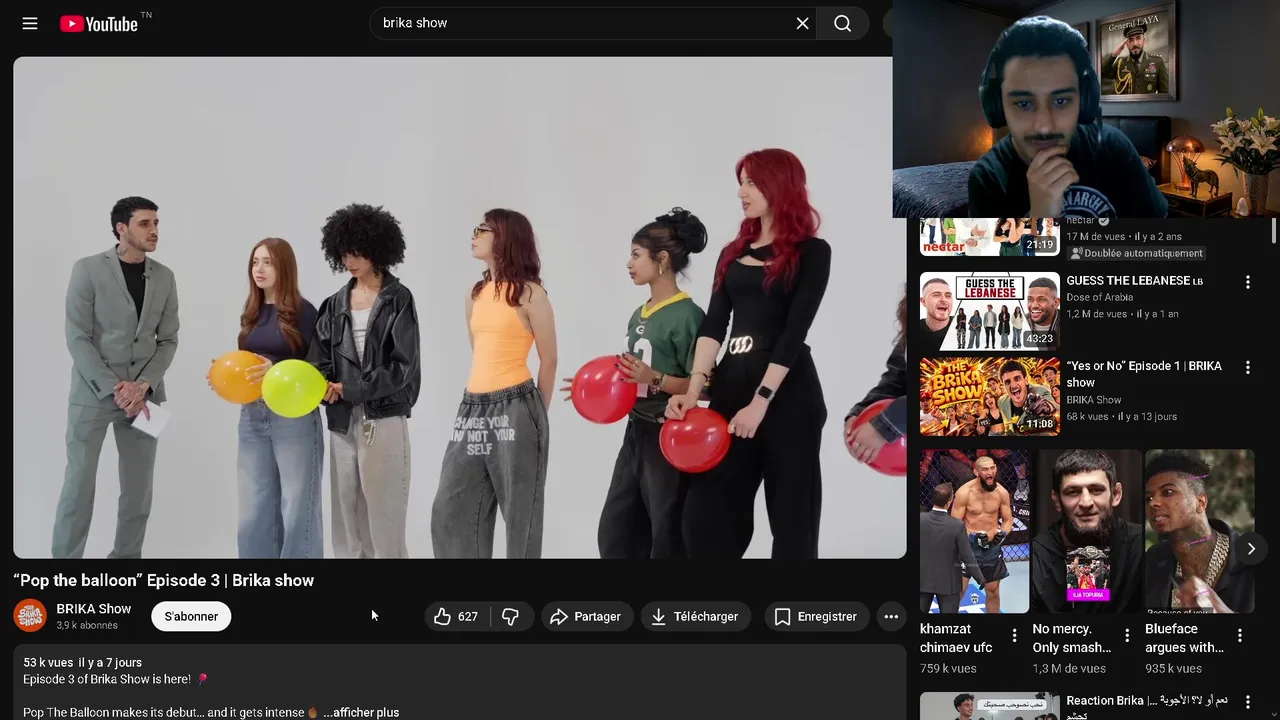Open options for khamzat chimaev ufc short
This screenshot has height=720, width=1280.
(1014, 636)
